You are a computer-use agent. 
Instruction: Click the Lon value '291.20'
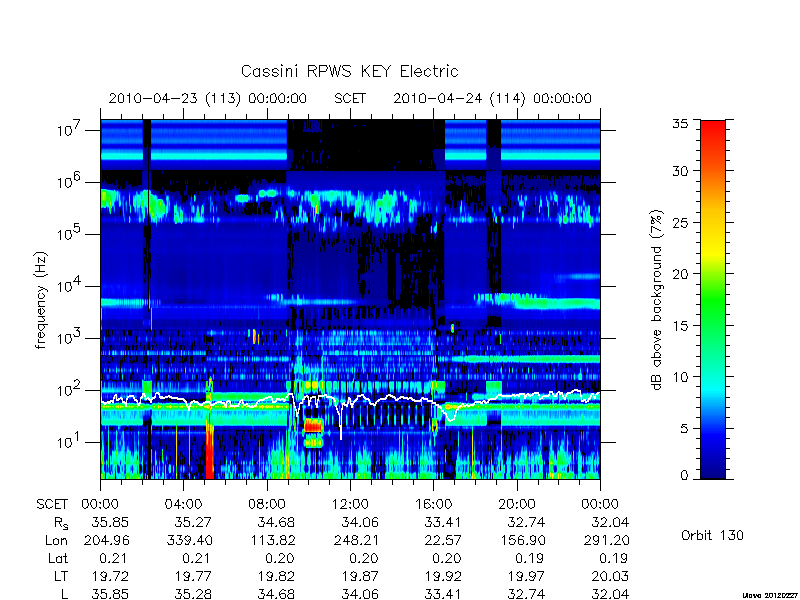pyautogui.click(x=606, y=540)
